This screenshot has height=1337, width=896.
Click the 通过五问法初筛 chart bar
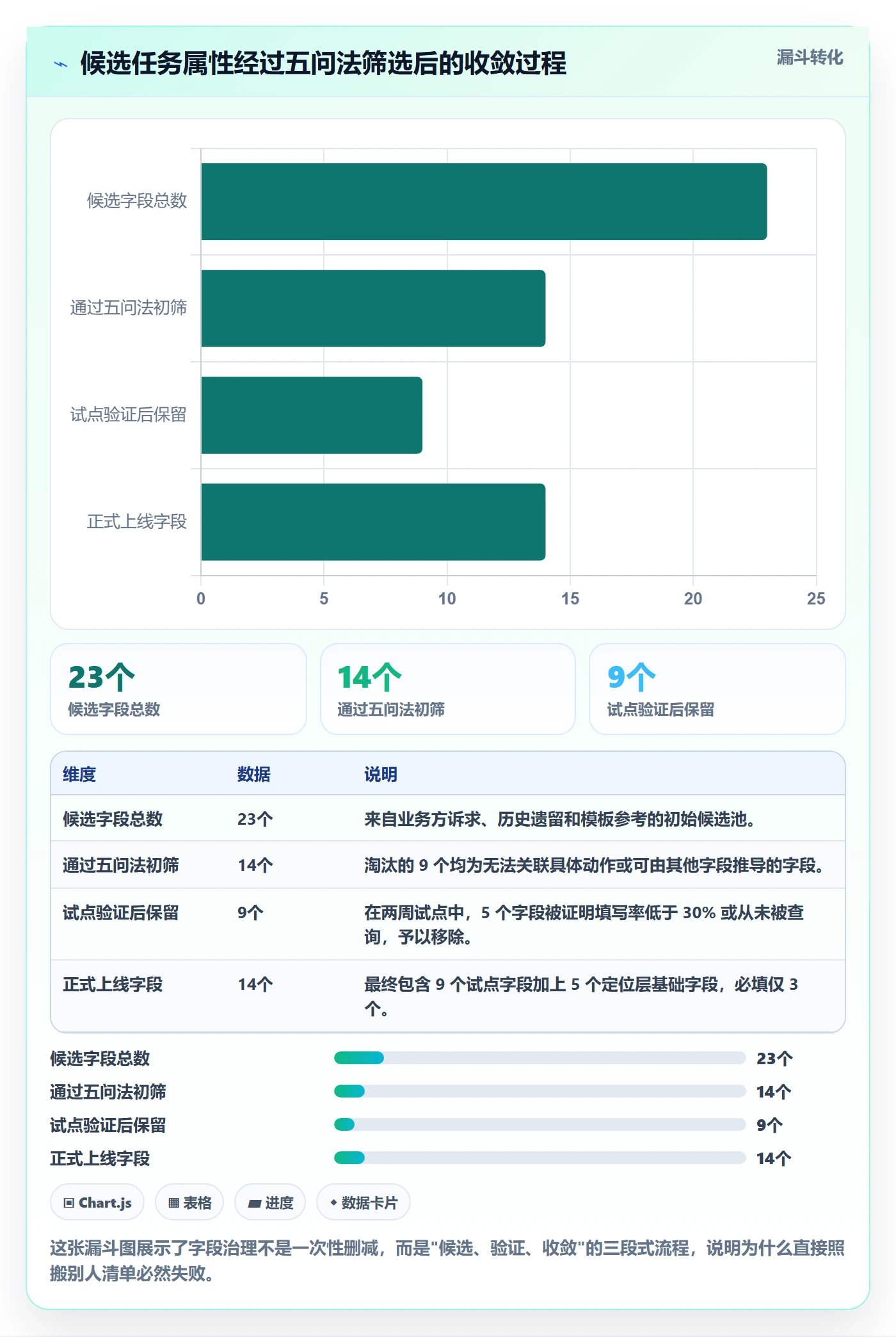click(x=373, y=309)
